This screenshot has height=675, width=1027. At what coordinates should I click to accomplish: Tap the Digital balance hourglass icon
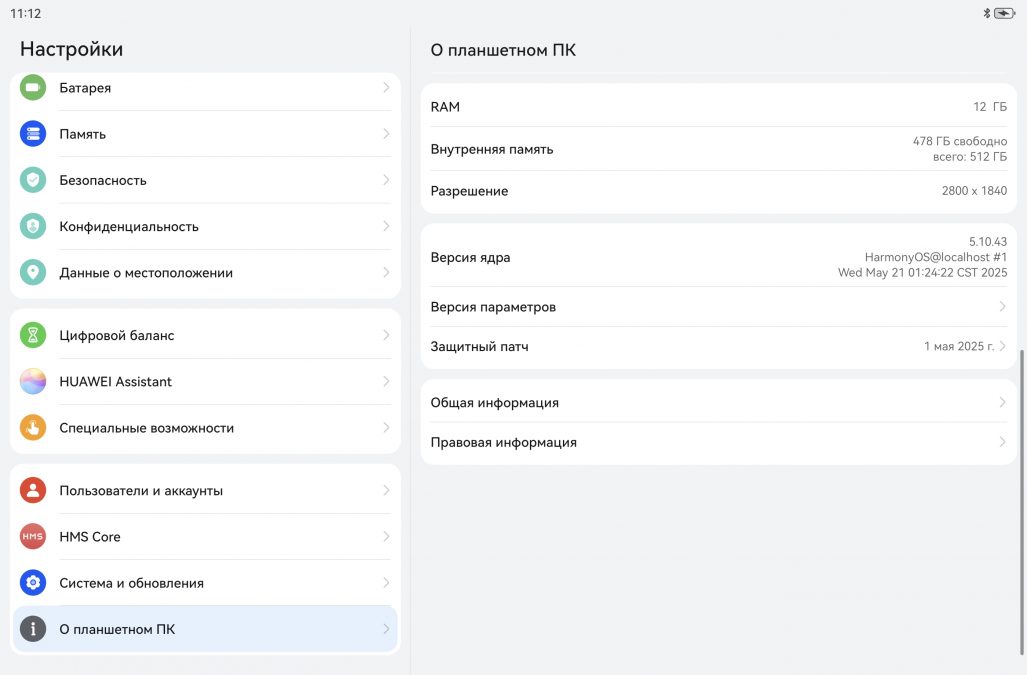click(33, 336)
